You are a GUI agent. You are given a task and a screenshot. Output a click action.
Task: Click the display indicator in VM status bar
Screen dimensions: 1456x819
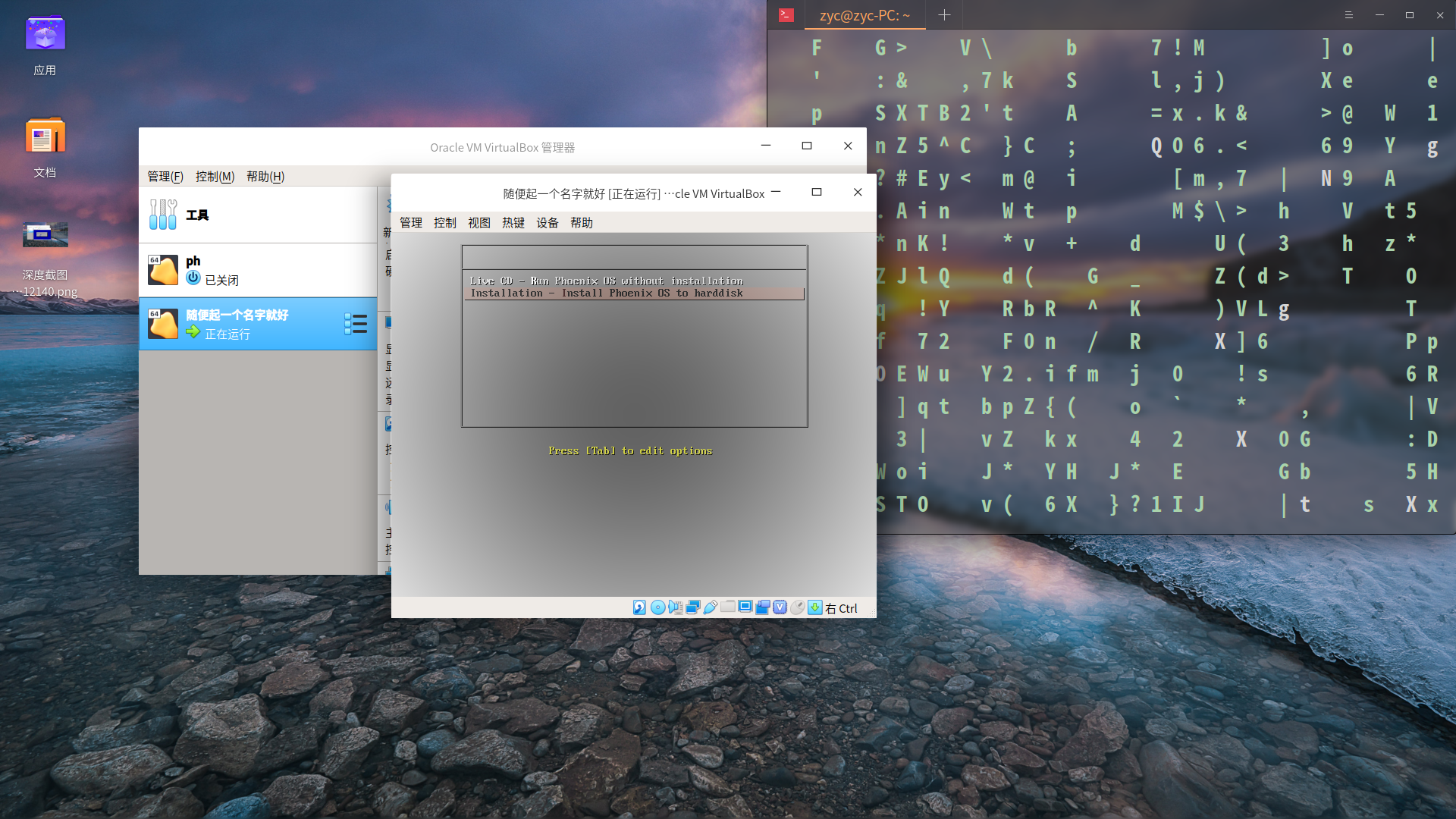(x=745, y=607)
